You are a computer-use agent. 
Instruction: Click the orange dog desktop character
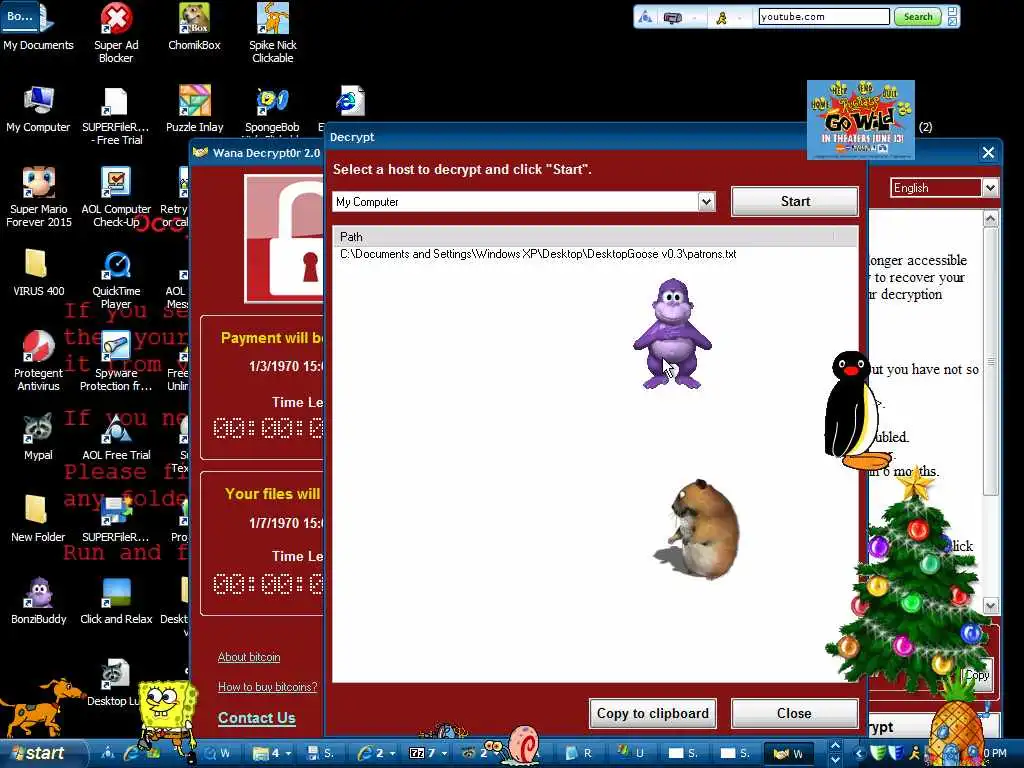tap(42, 707)
